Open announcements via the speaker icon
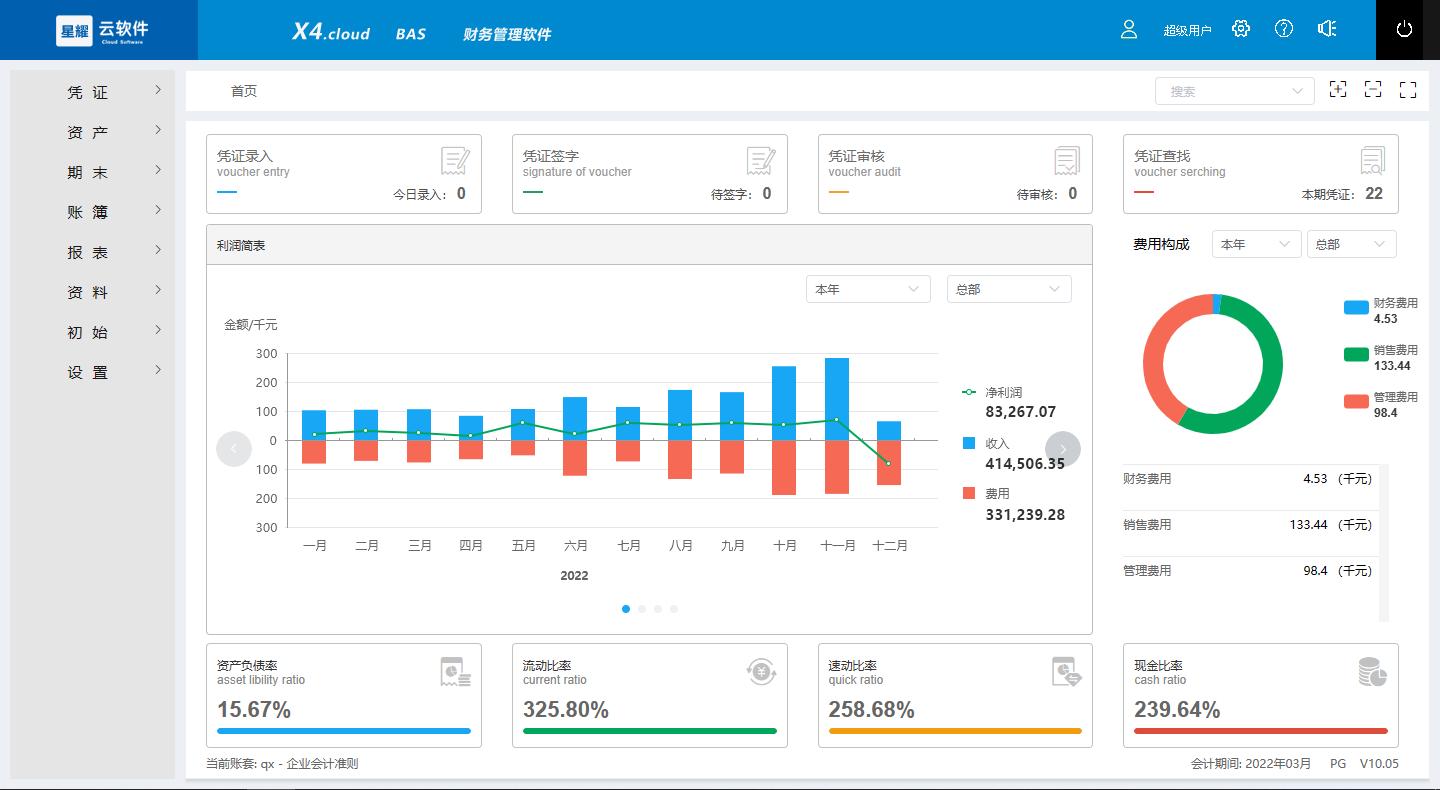1440x790 pixels. coord(1326,29)
